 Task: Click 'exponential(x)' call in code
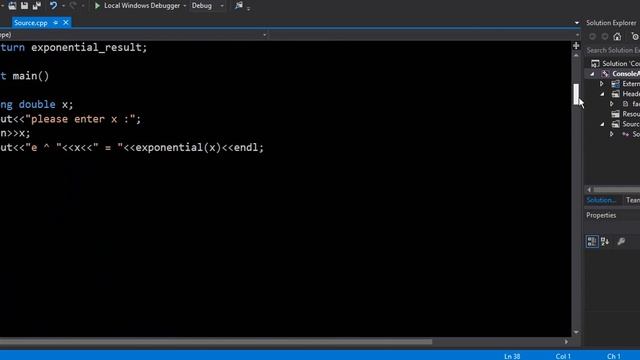(x=178, y=147)
